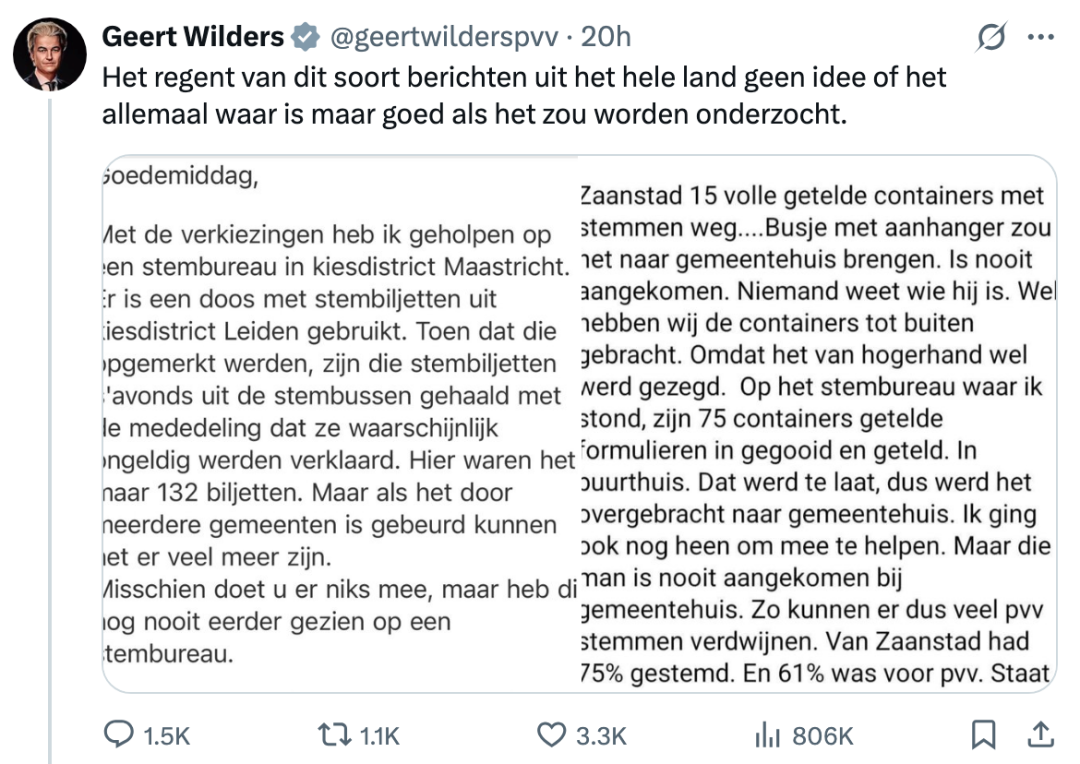Click the reply speech bubble icon
Screen dimensions: 1080x764
point(119,735)
